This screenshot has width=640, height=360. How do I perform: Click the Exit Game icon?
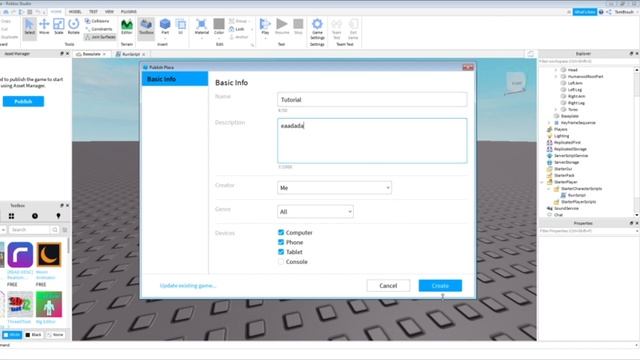point(353,29)
